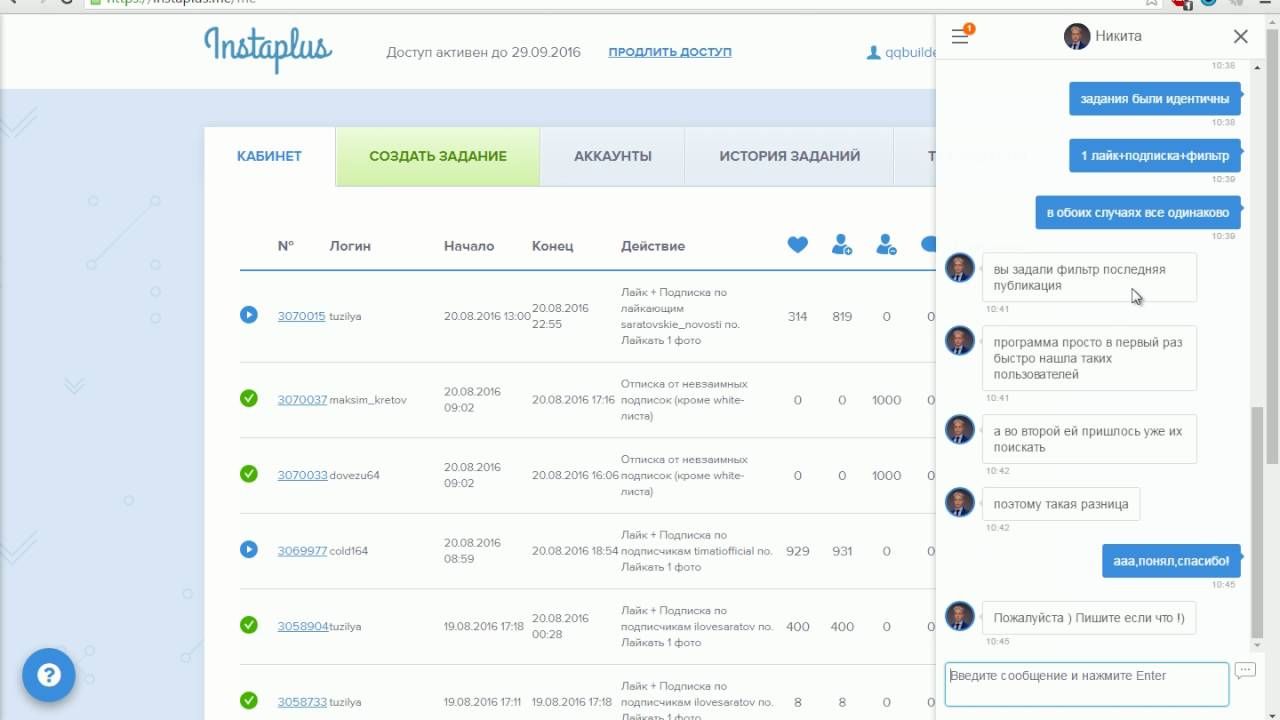Open the chat hamburger menu with notification badge
Image resolution: width=1280 pixels, height=720 pixels.
(960, 37)
